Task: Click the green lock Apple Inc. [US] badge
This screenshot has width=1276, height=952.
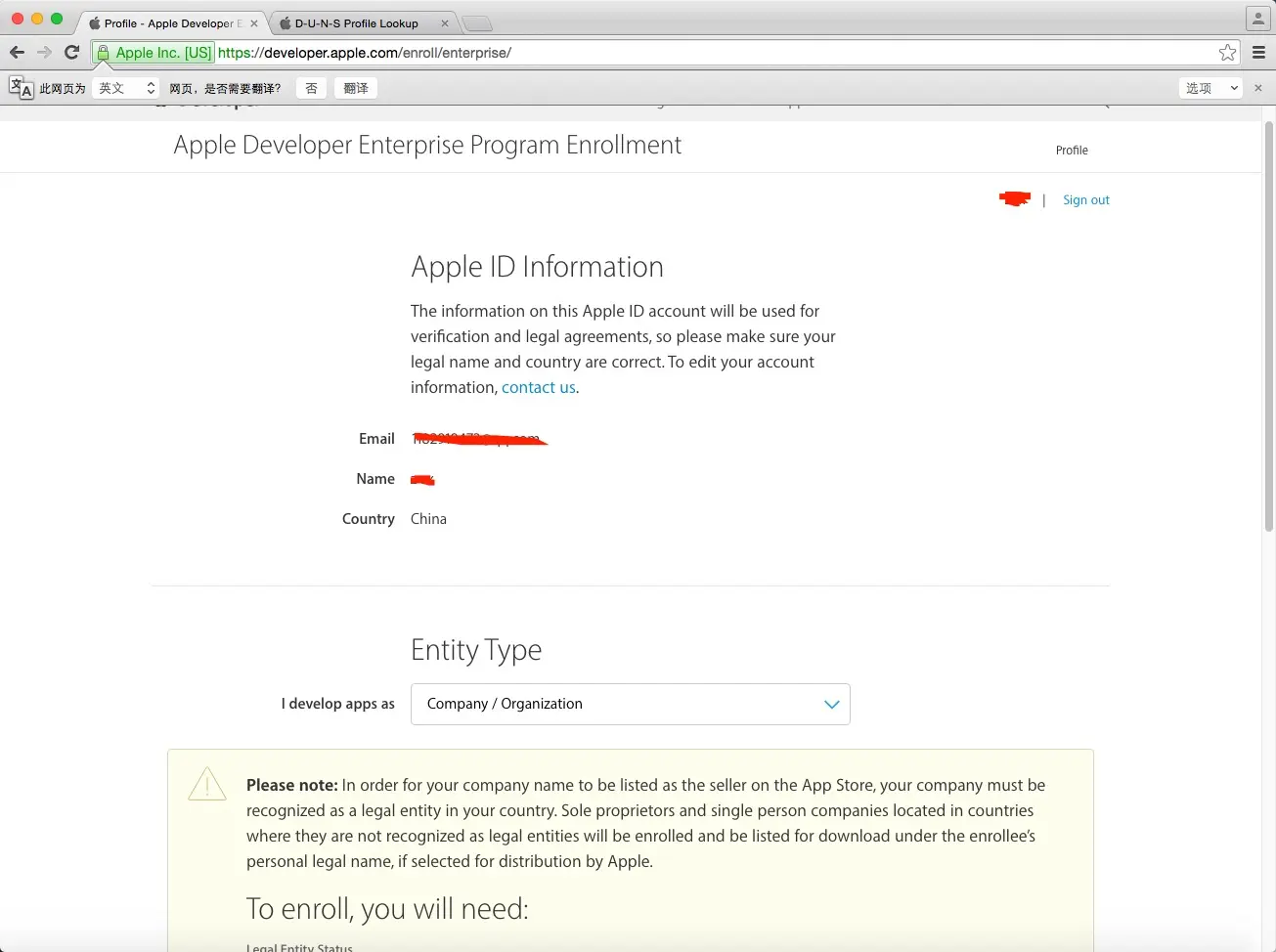Action: (x=154, y=53)
